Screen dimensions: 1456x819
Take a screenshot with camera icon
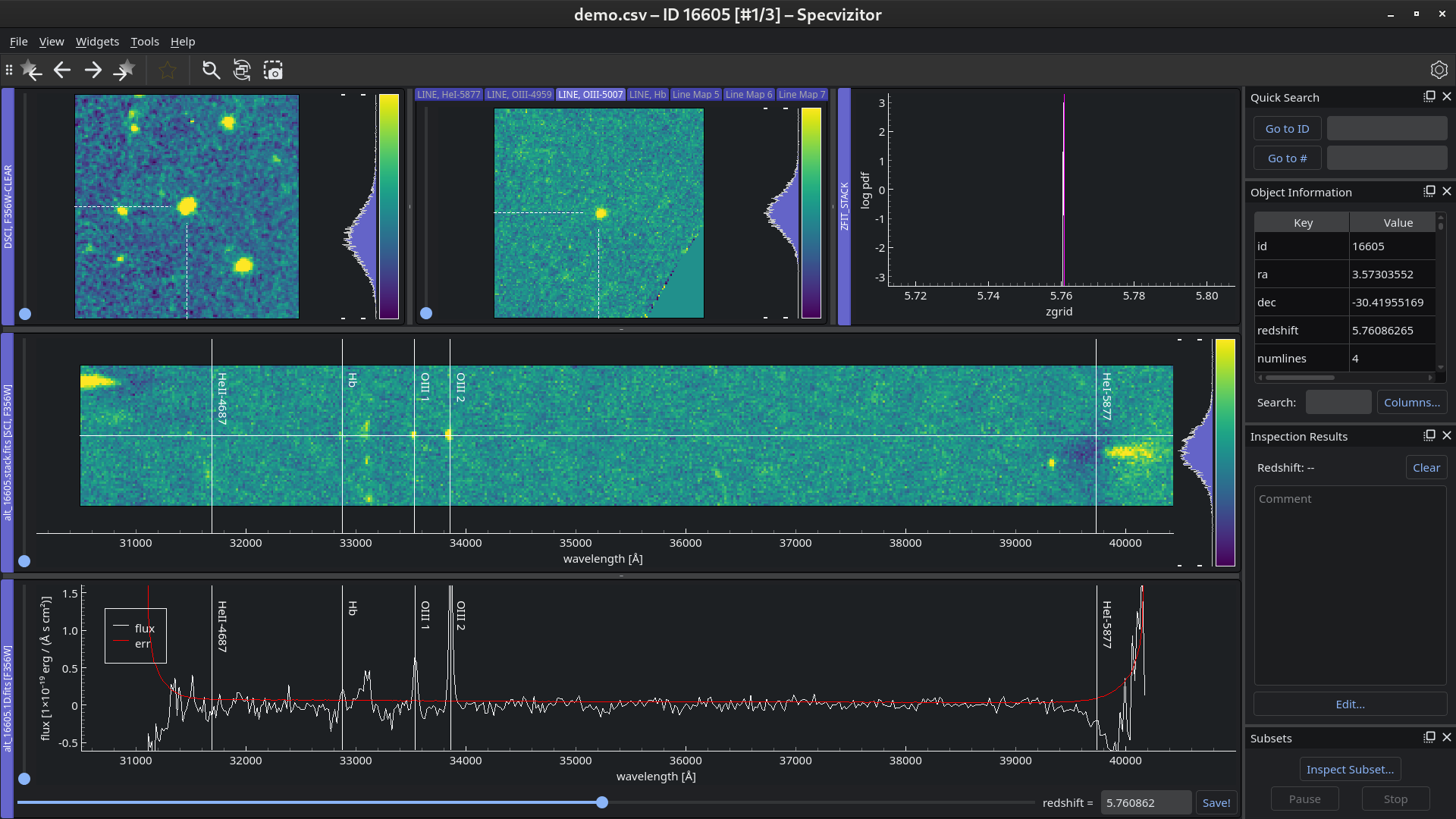273,71
